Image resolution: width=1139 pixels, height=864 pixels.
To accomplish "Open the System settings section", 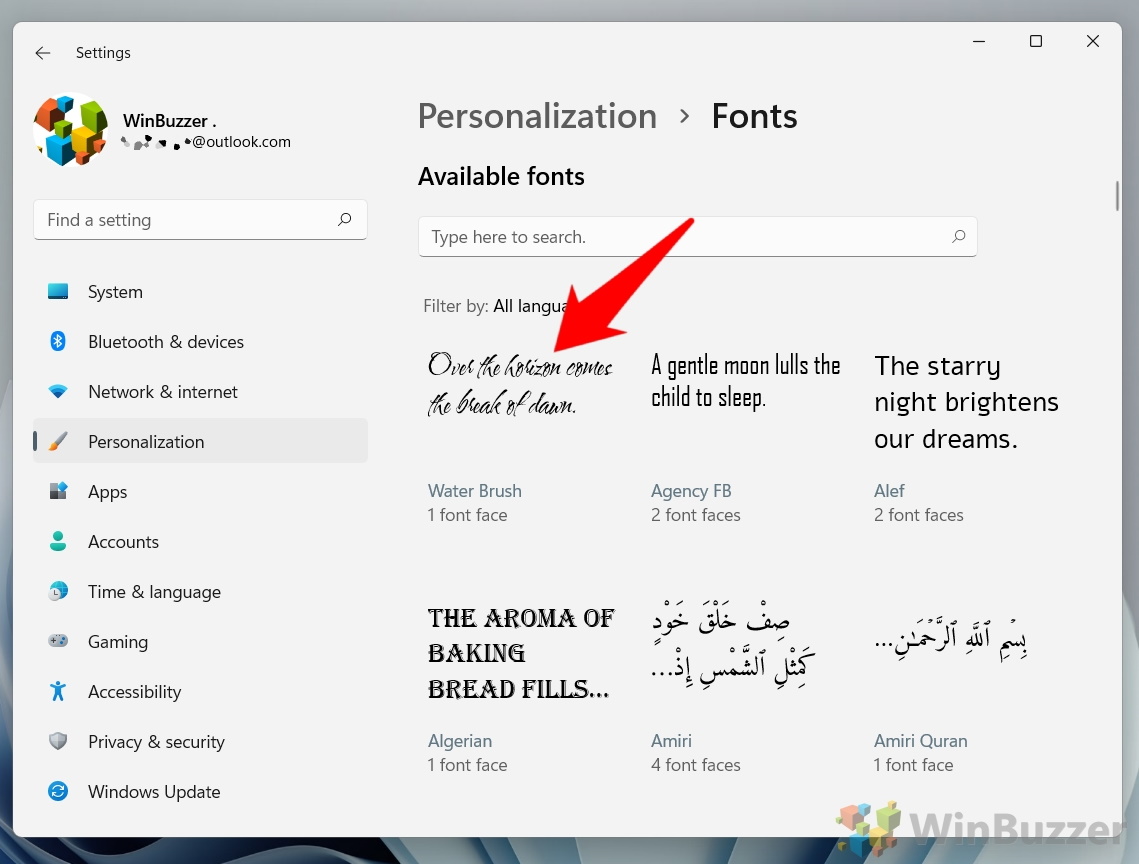I will click(115, 291).
